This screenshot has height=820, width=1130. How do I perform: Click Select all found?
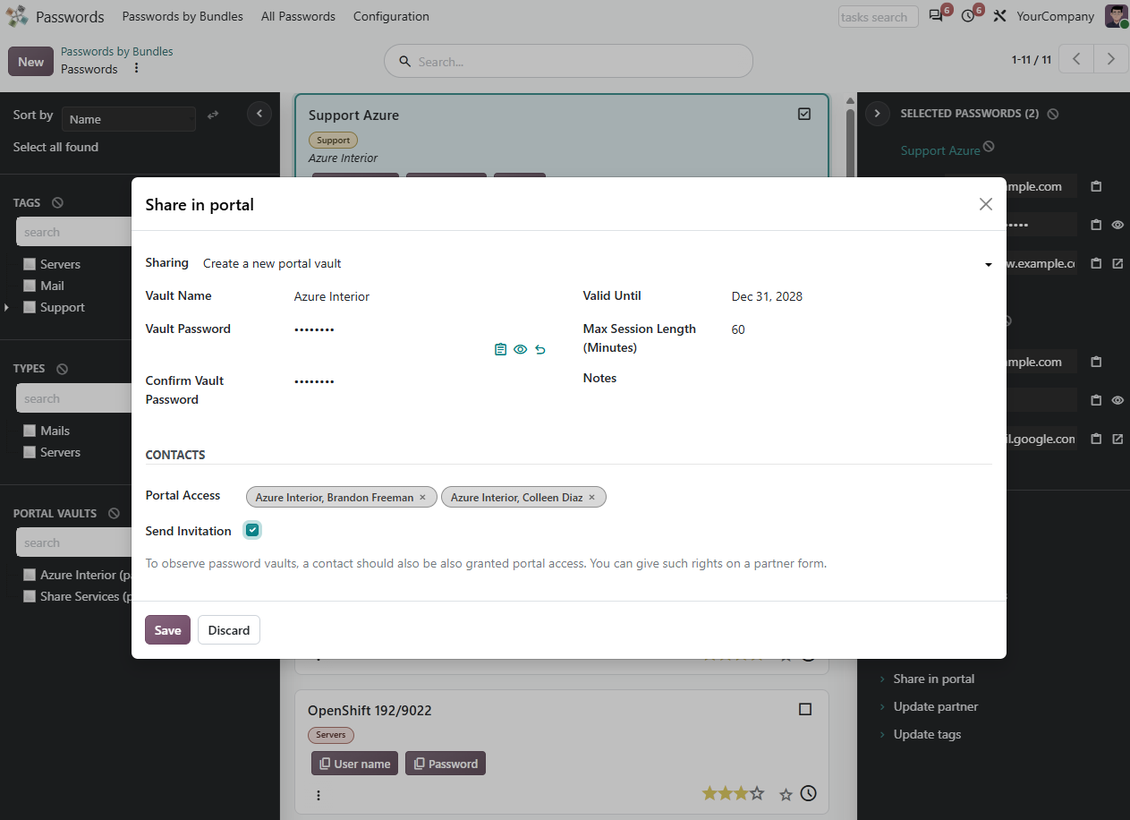click(55, 147)
